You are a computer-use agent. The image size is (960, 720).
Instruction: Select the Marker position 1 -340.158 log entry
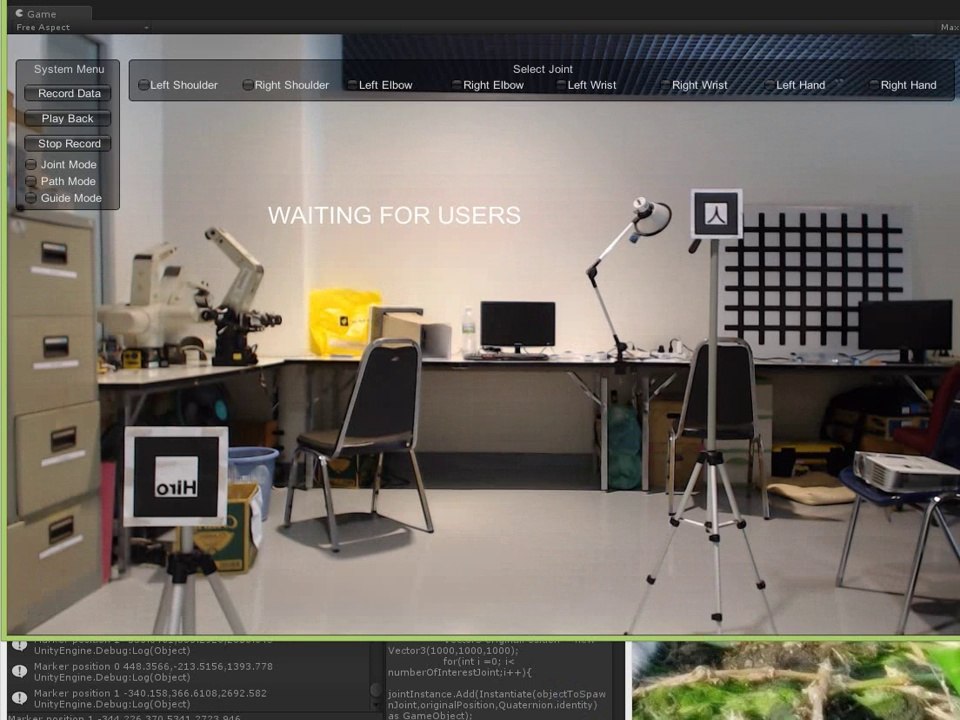190,699
